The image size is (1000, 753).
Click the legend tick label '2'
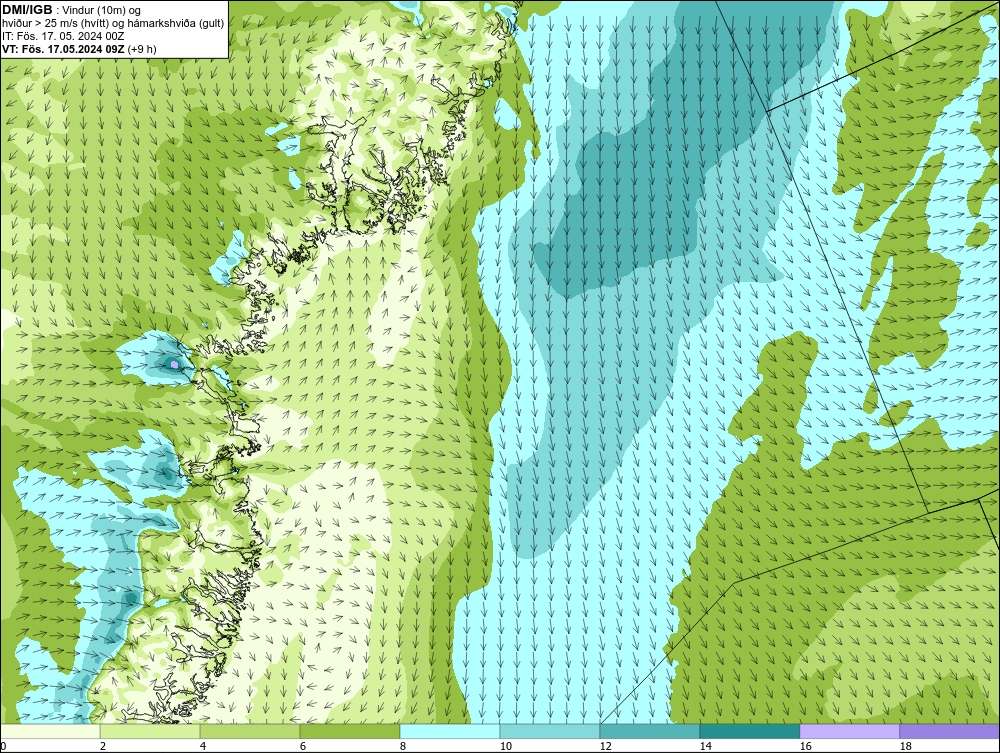point(103,746)
